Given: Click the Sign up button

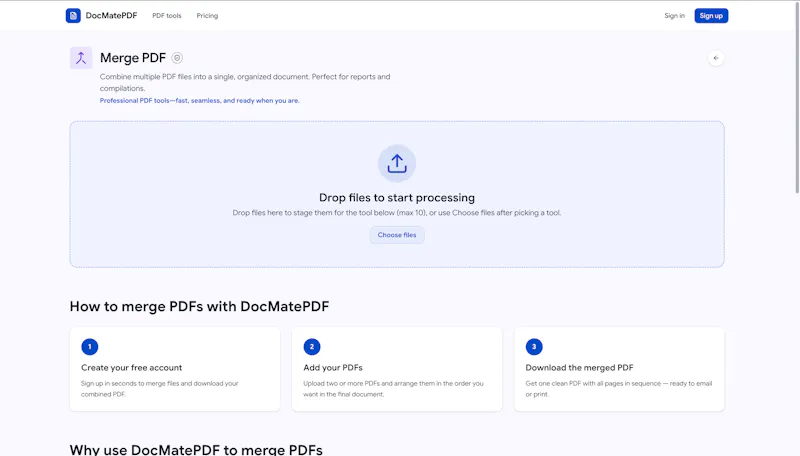Looking at the screenshot, I should [711, 16].
